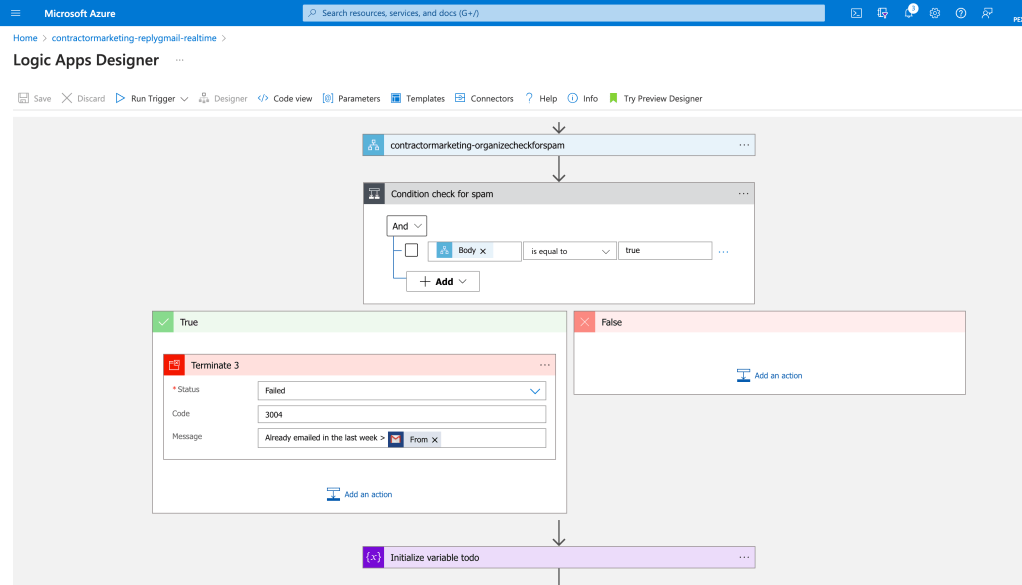
Task: Open the And operator dropdown
Action: (407, 226)
